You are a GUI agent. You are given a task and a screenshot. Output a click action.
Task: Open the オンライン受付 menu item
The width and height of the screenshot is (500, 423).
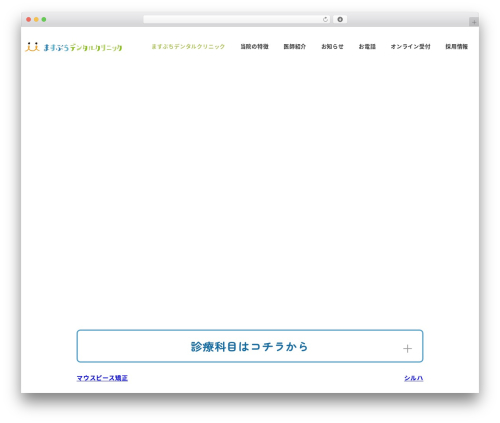coord(411,47)
